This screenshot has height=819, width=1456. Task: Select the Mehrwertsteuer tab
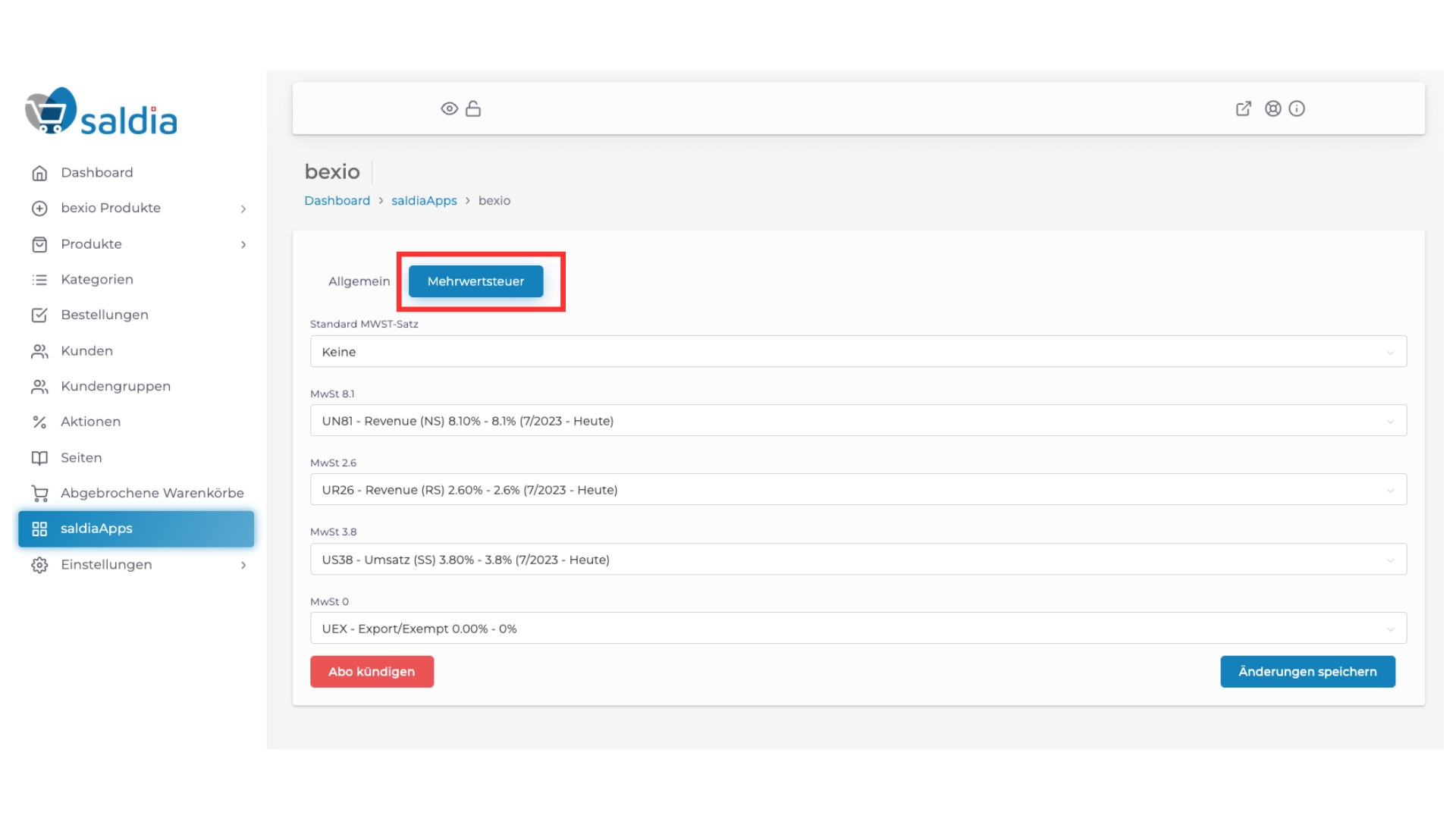point(475,281)
